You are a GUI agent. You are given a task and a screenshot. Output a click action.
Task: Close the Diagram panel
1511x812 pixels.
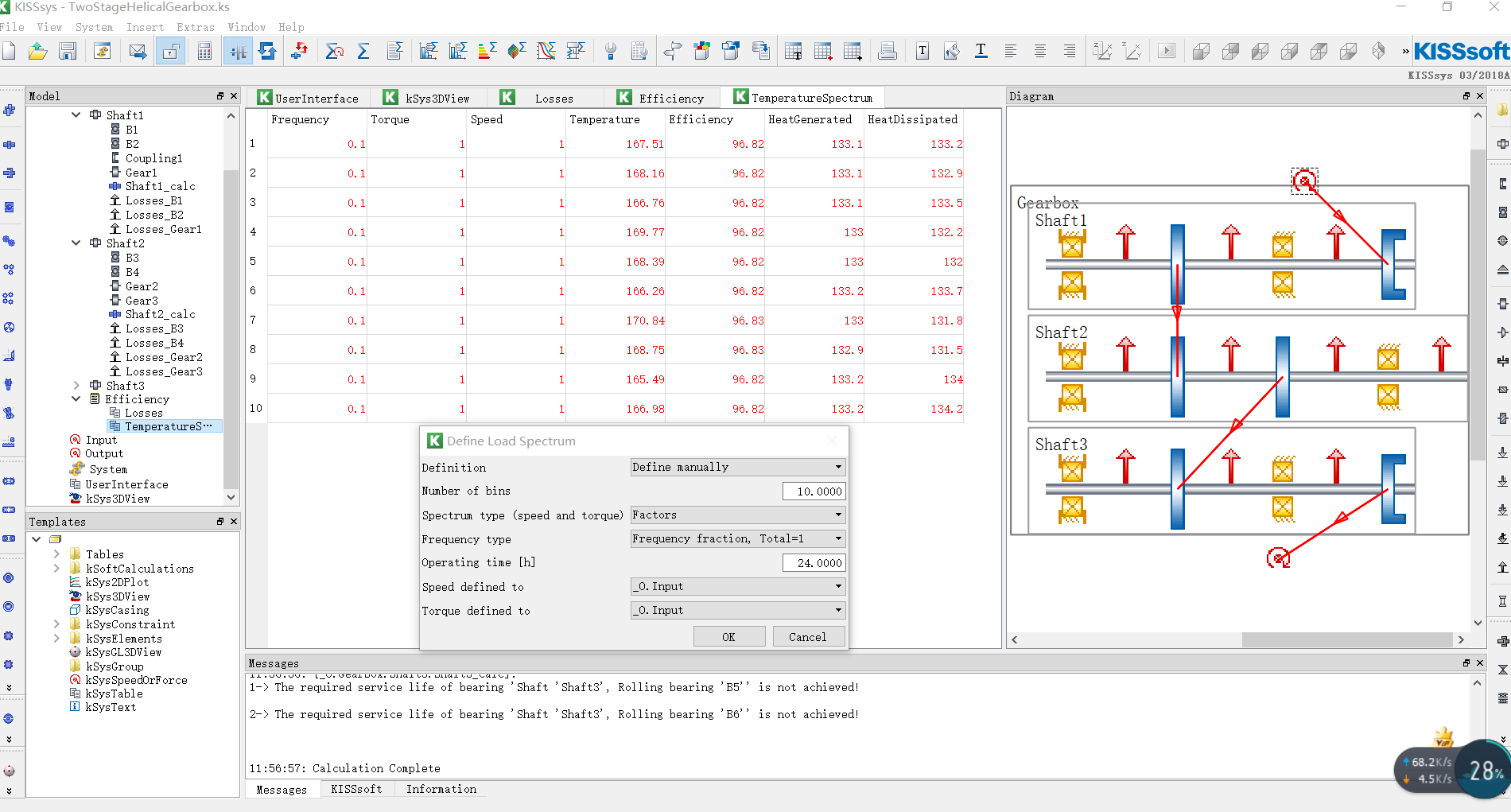click(x=1480, y=96)
